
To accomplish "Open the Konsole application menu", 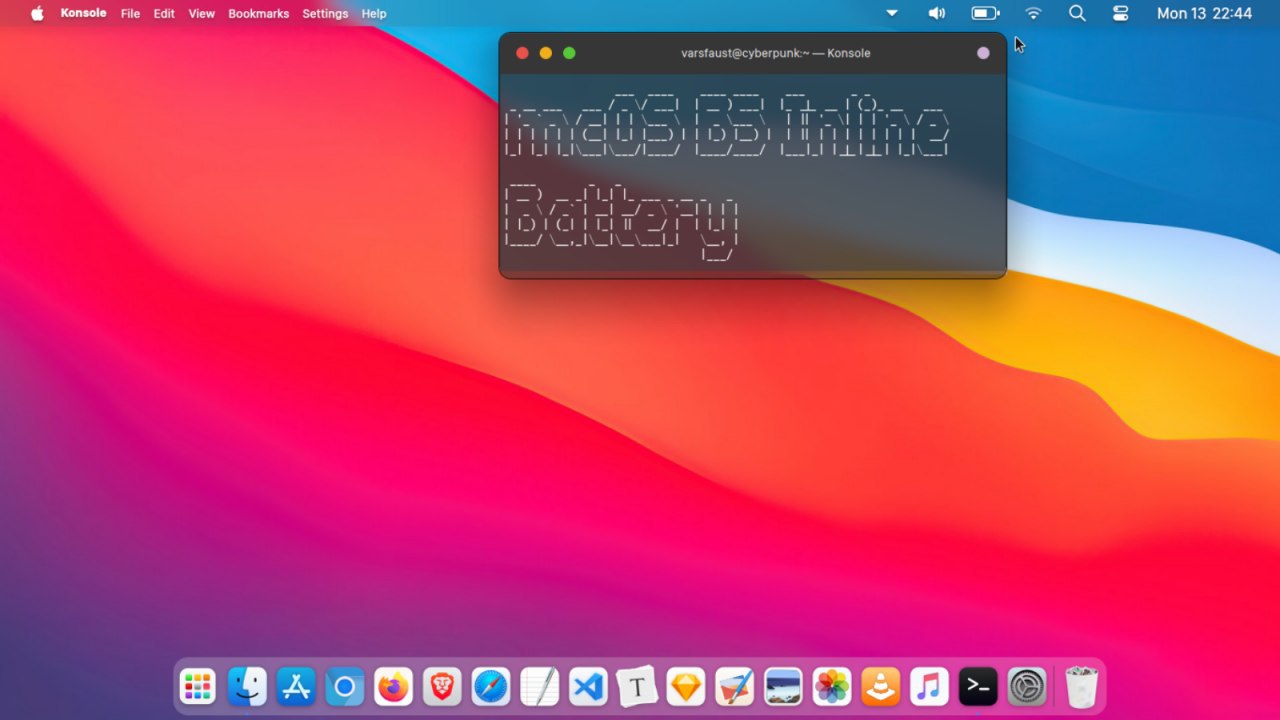I will point(83,13).
